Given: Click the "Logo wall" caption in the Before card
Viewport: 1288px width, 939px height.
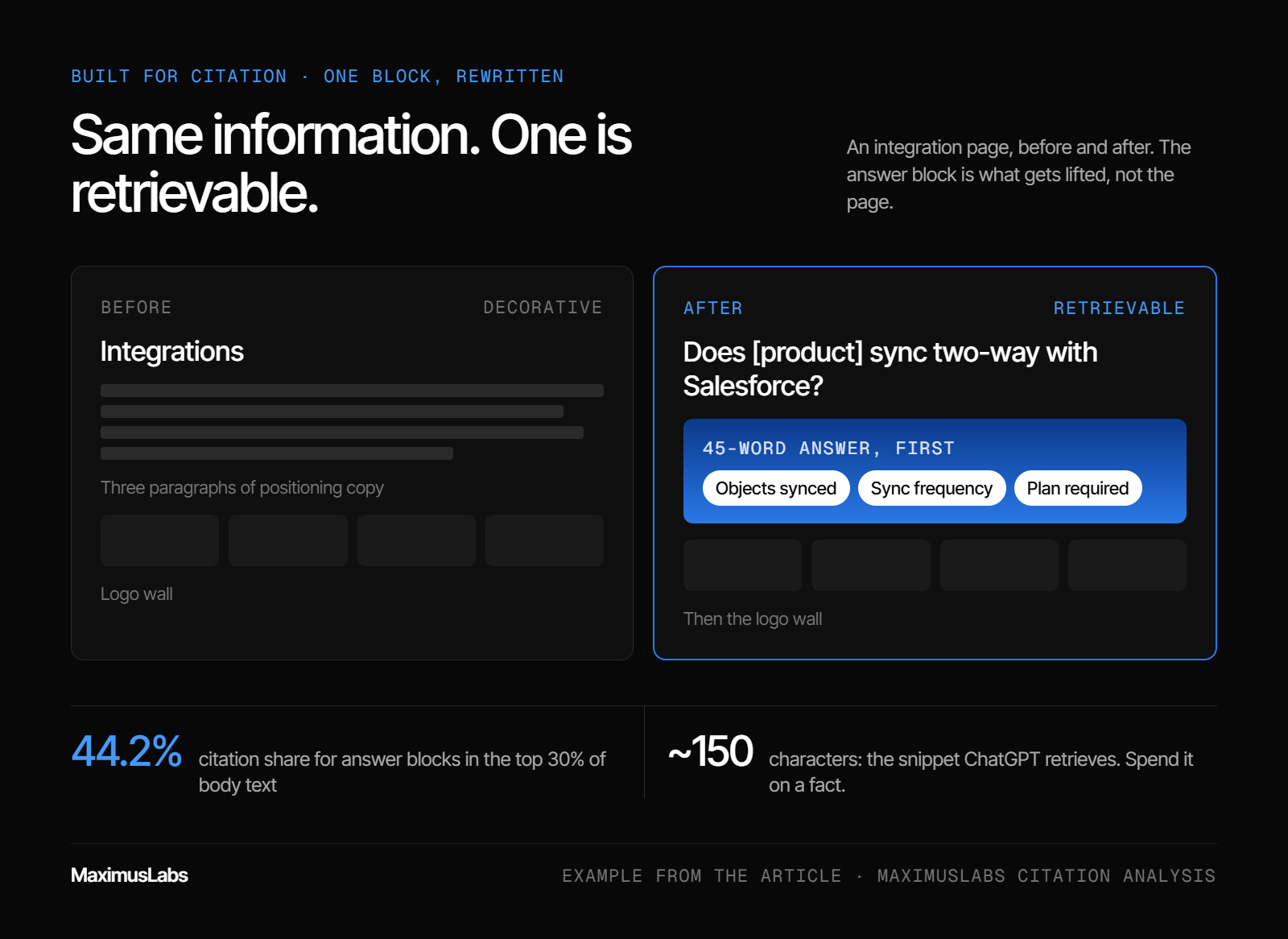Looking at the screenshot, I should pos(137,594).
